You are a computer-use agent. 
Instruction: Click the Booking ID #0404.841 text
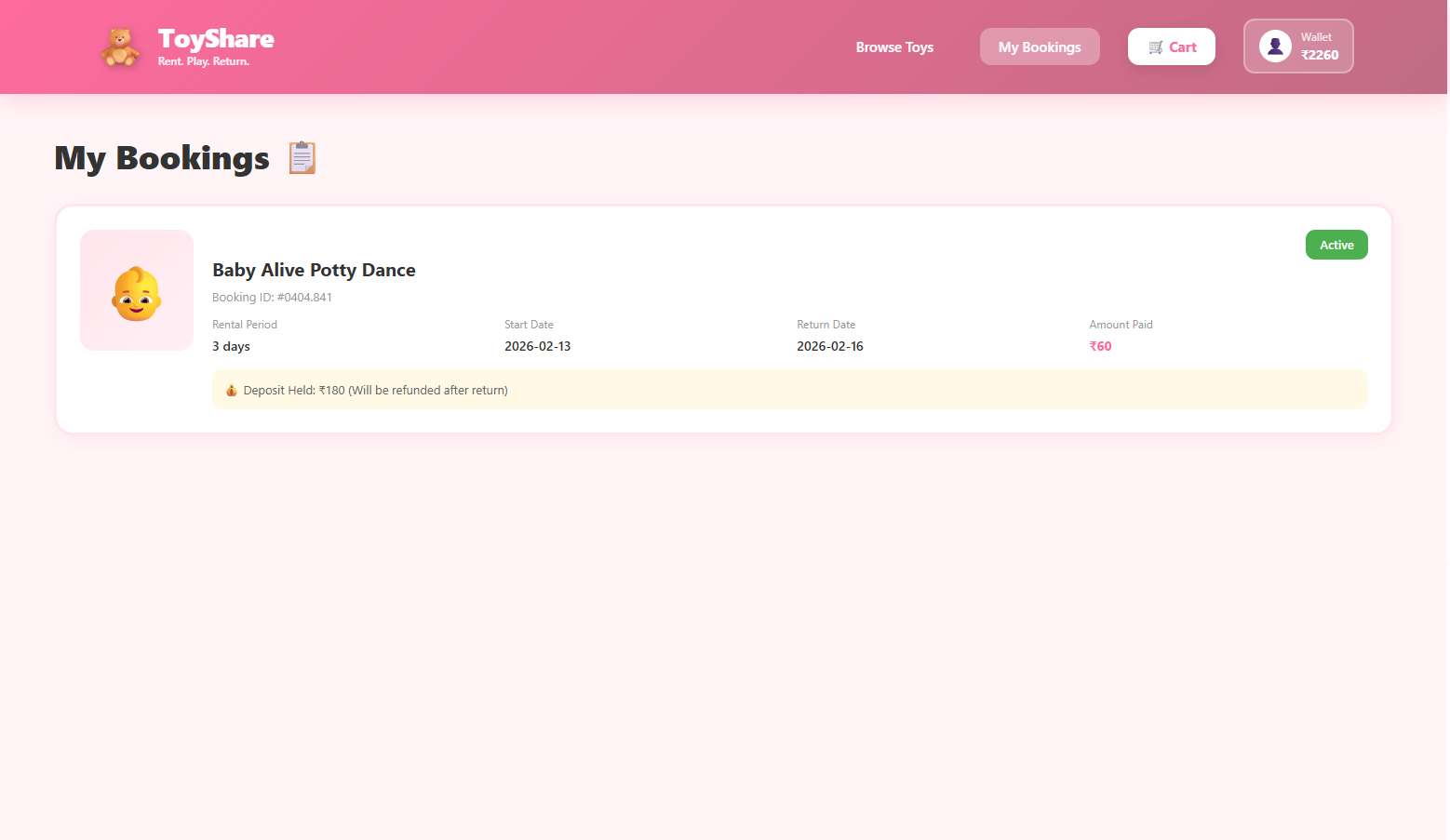coord(272,298)
